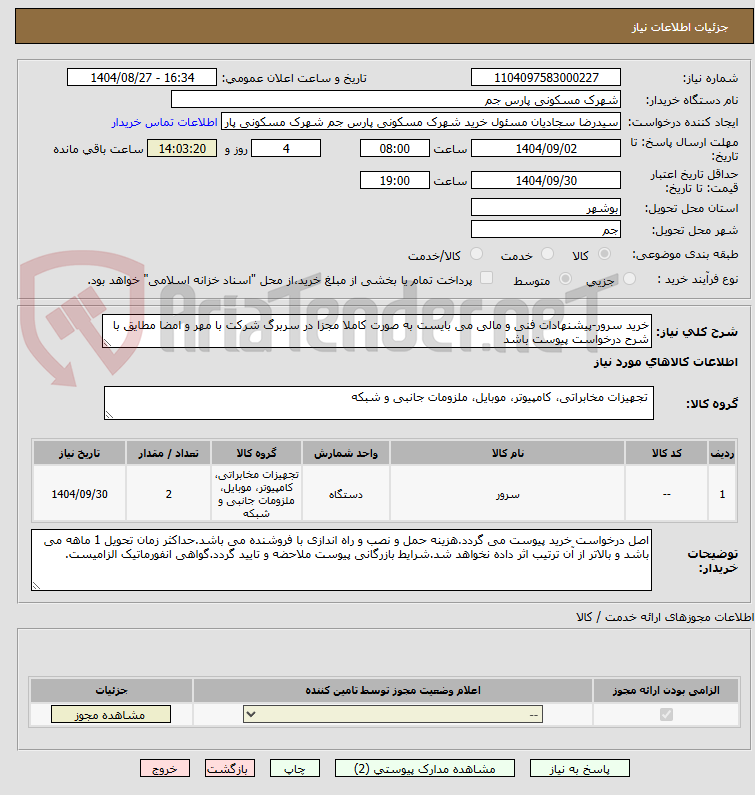Click need date cell 1404/09/30 in table
Image resolution: width=755 pixels, height=795 pixels.
[79, 494]
